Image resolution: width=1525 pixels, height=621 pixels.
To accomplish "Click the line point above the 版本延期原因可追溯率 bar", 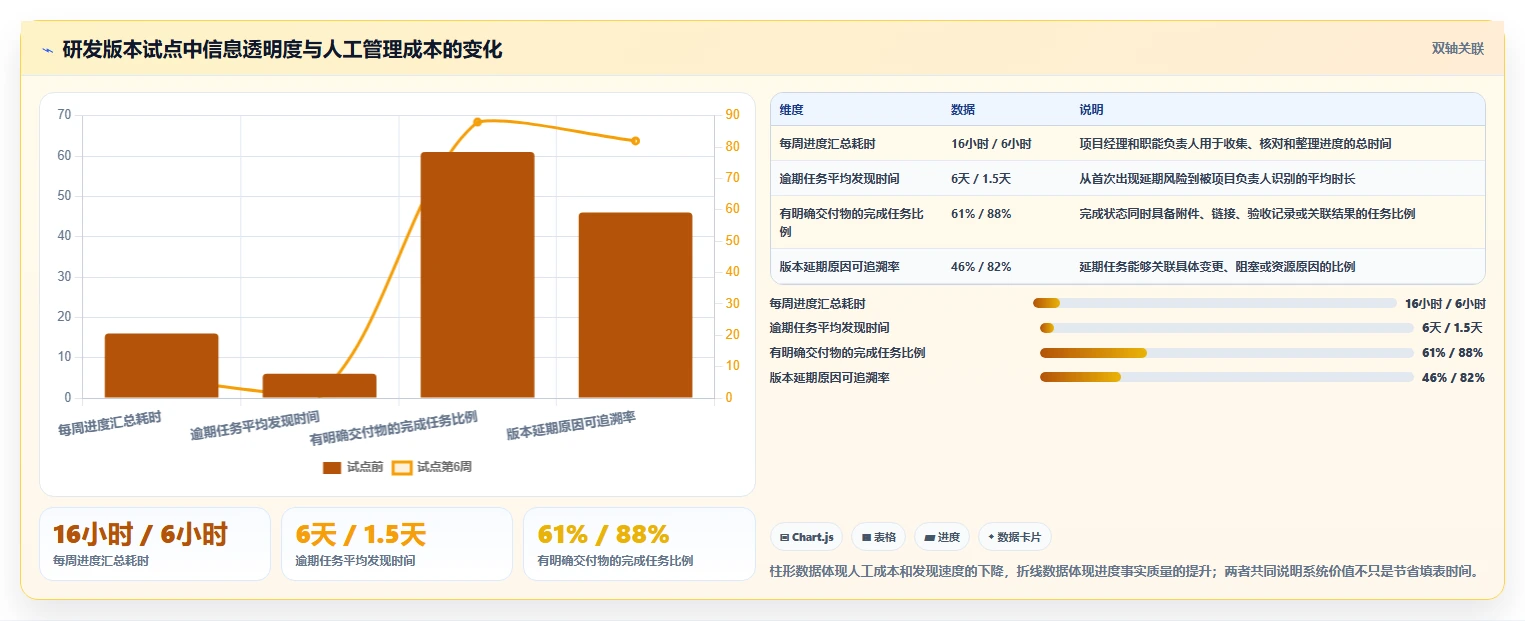I will click(635, 141).
